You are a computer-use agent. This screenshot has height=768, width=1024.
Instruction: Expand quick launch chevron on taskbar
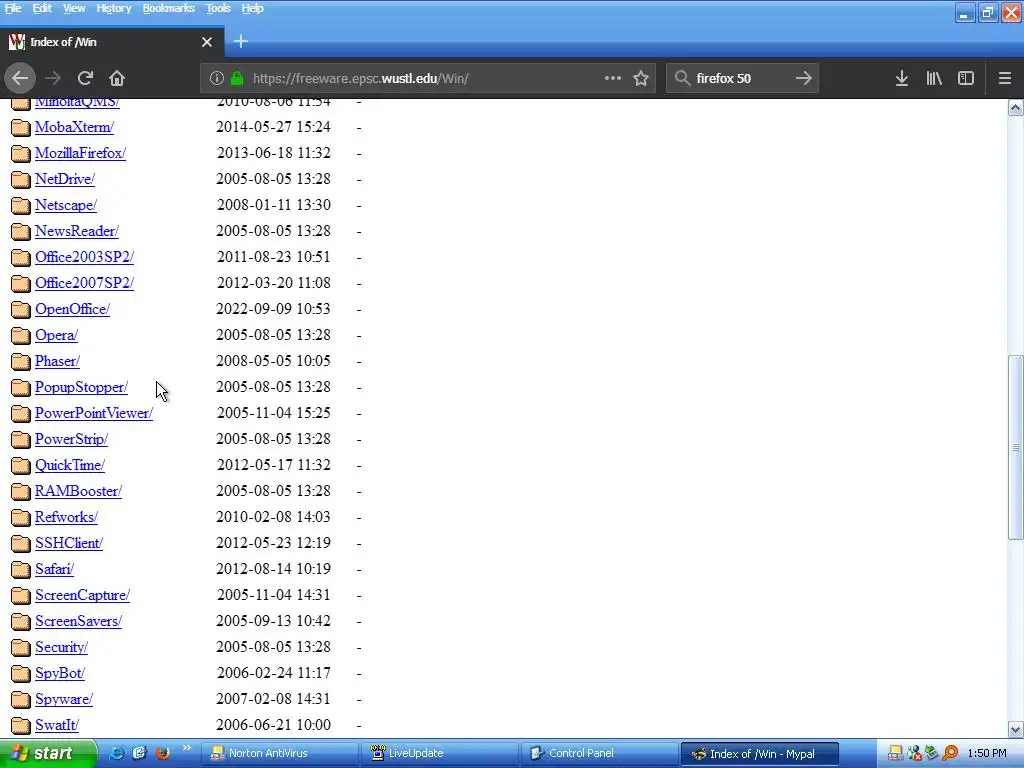[x=186, y=748]
